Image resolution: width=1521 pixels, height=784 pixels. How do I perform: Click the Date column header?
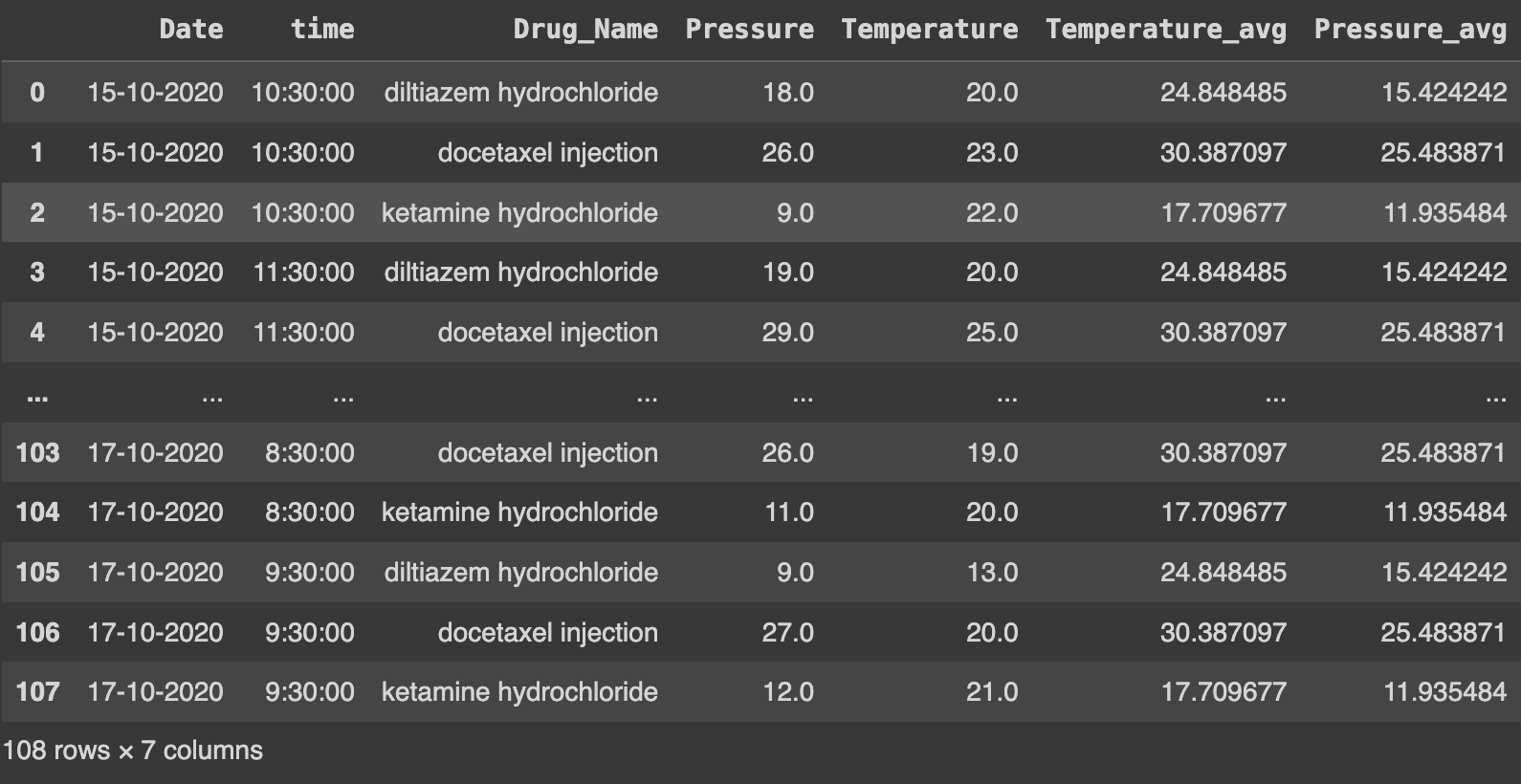click(191, 30)
